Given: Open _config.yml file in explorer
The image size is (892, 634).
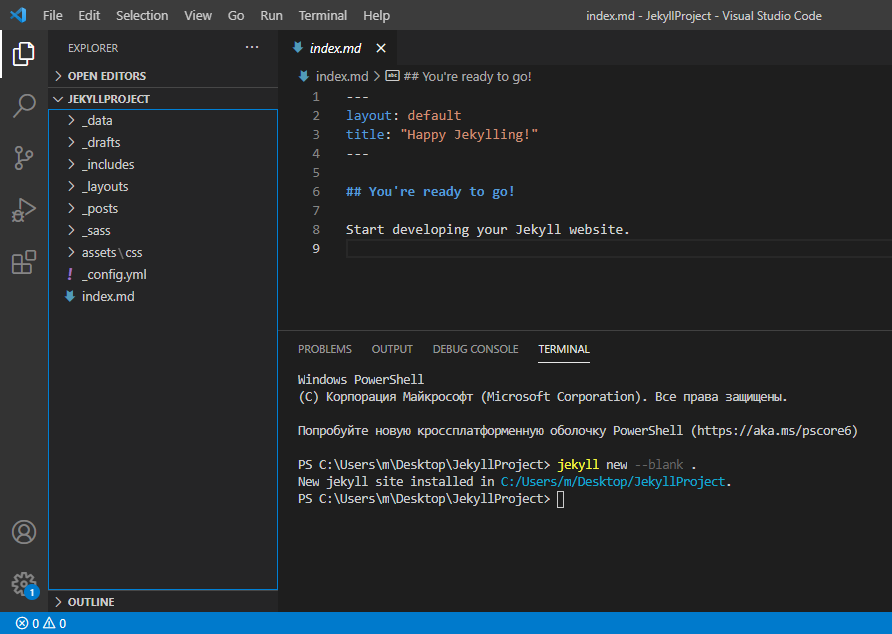Looking at the screenshot, I should (114, 274).
